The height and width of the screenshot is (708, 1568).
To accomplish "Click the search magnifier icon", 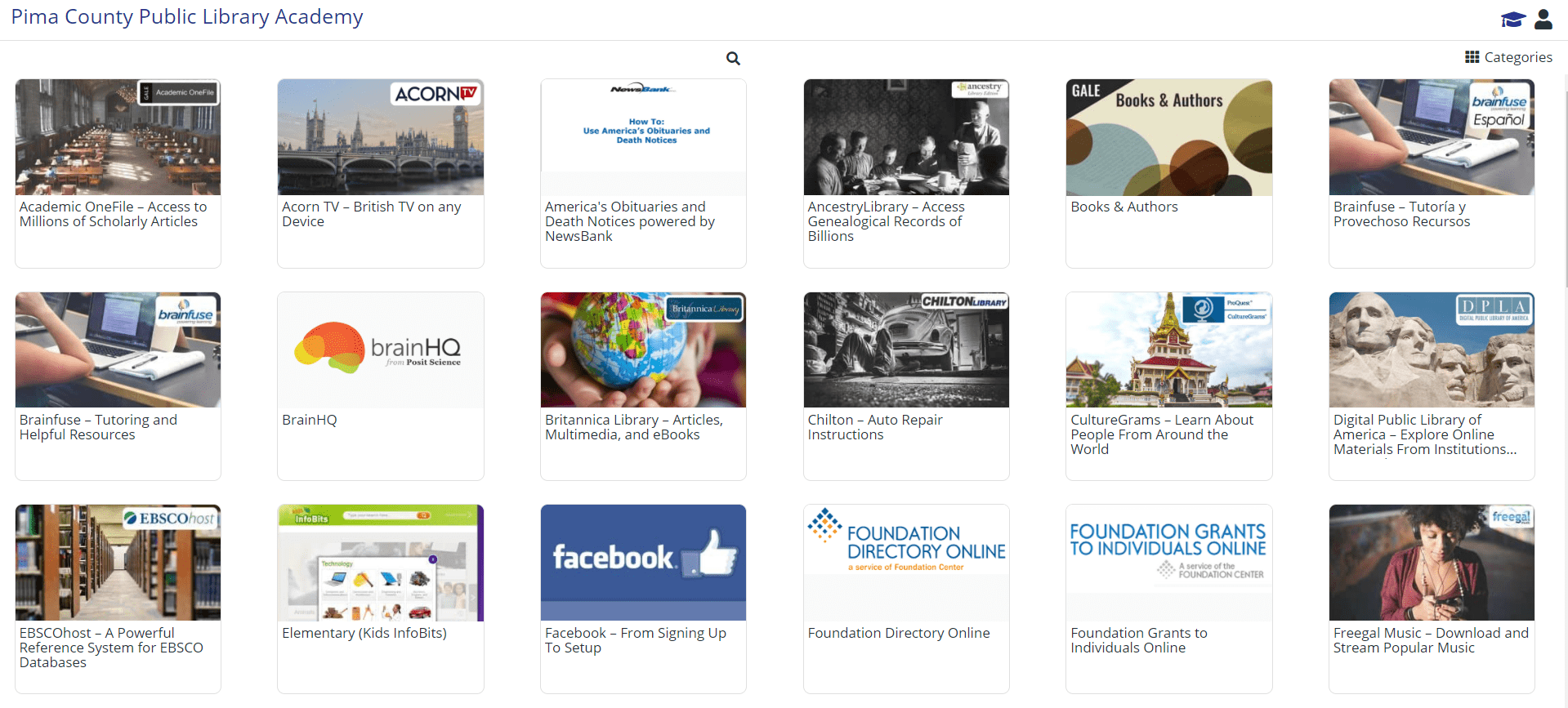I will tap(733, 58).
